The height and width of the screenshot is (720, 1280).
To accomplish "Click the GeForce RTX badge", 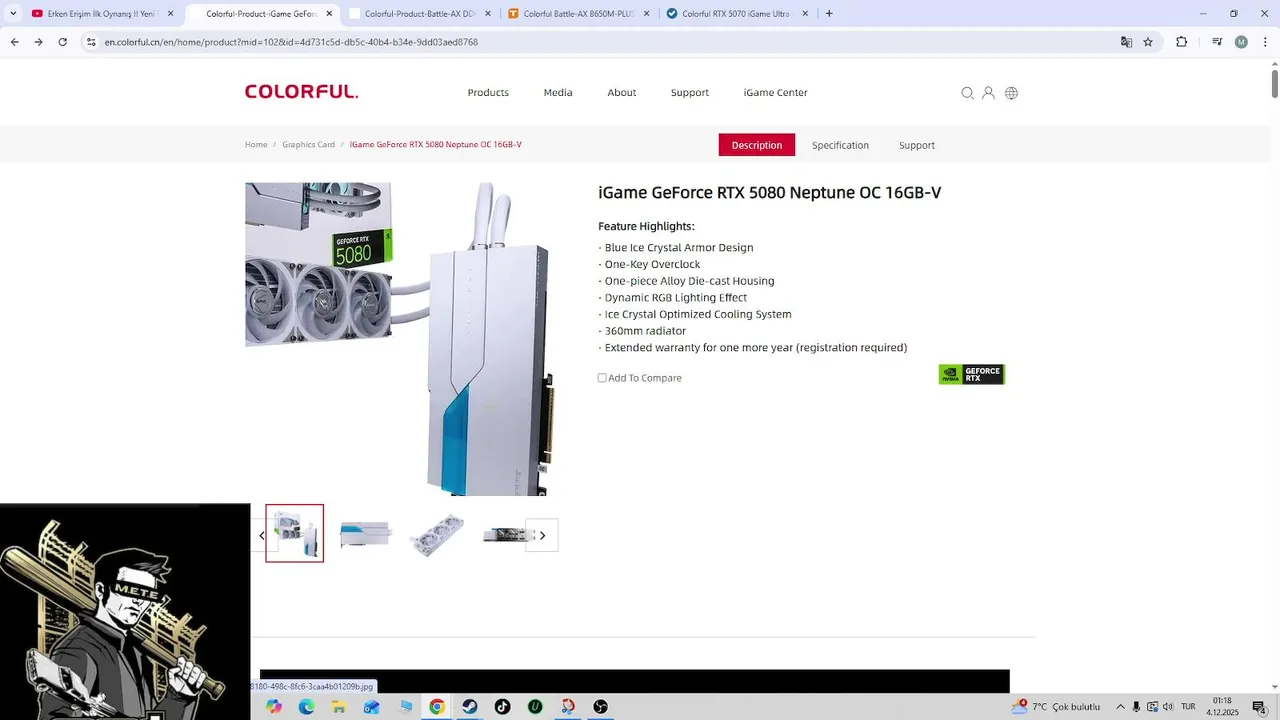I will coord(971,374).
